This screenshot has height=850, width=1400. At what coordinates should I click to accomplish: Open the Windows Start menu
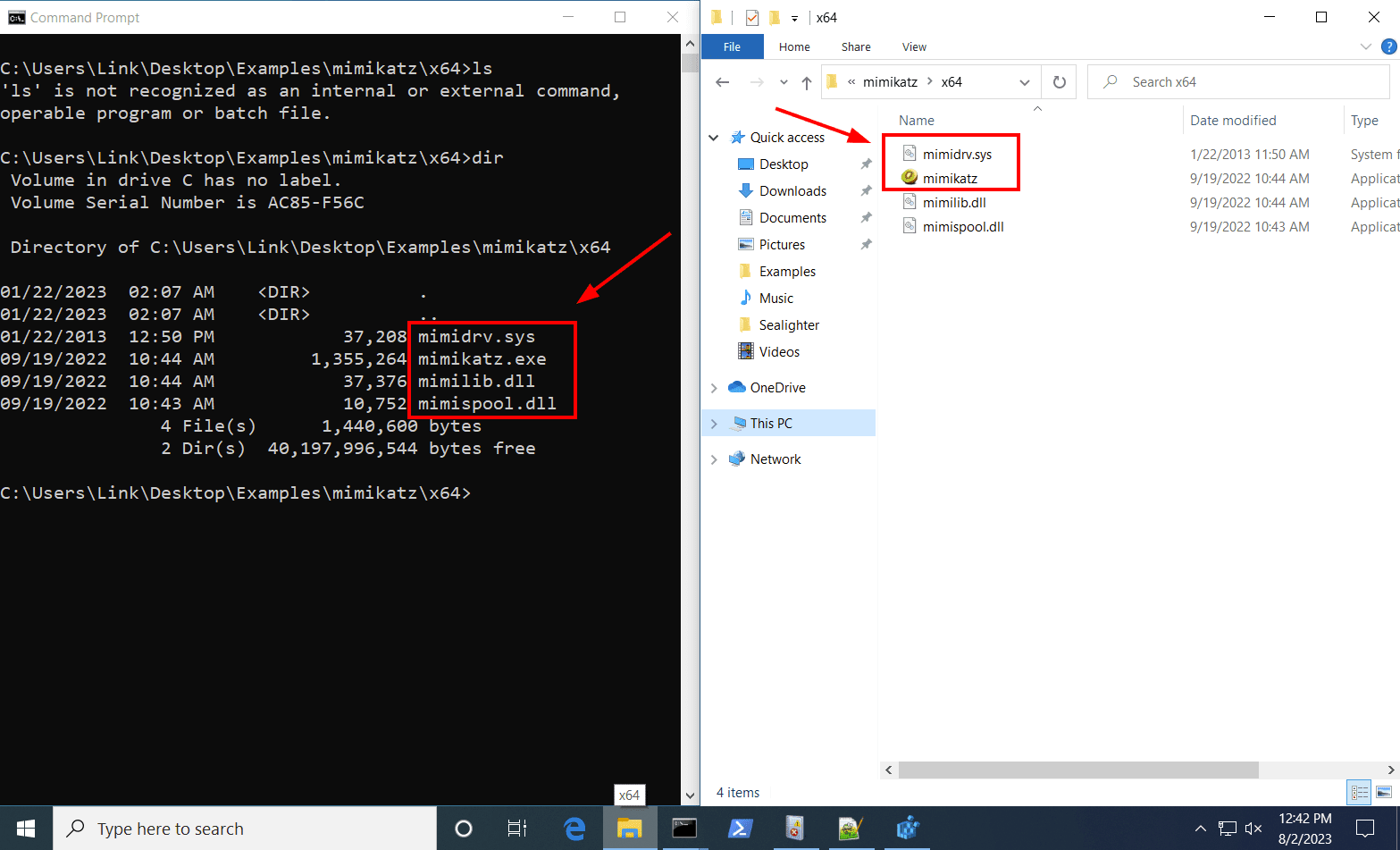[26, 829]
